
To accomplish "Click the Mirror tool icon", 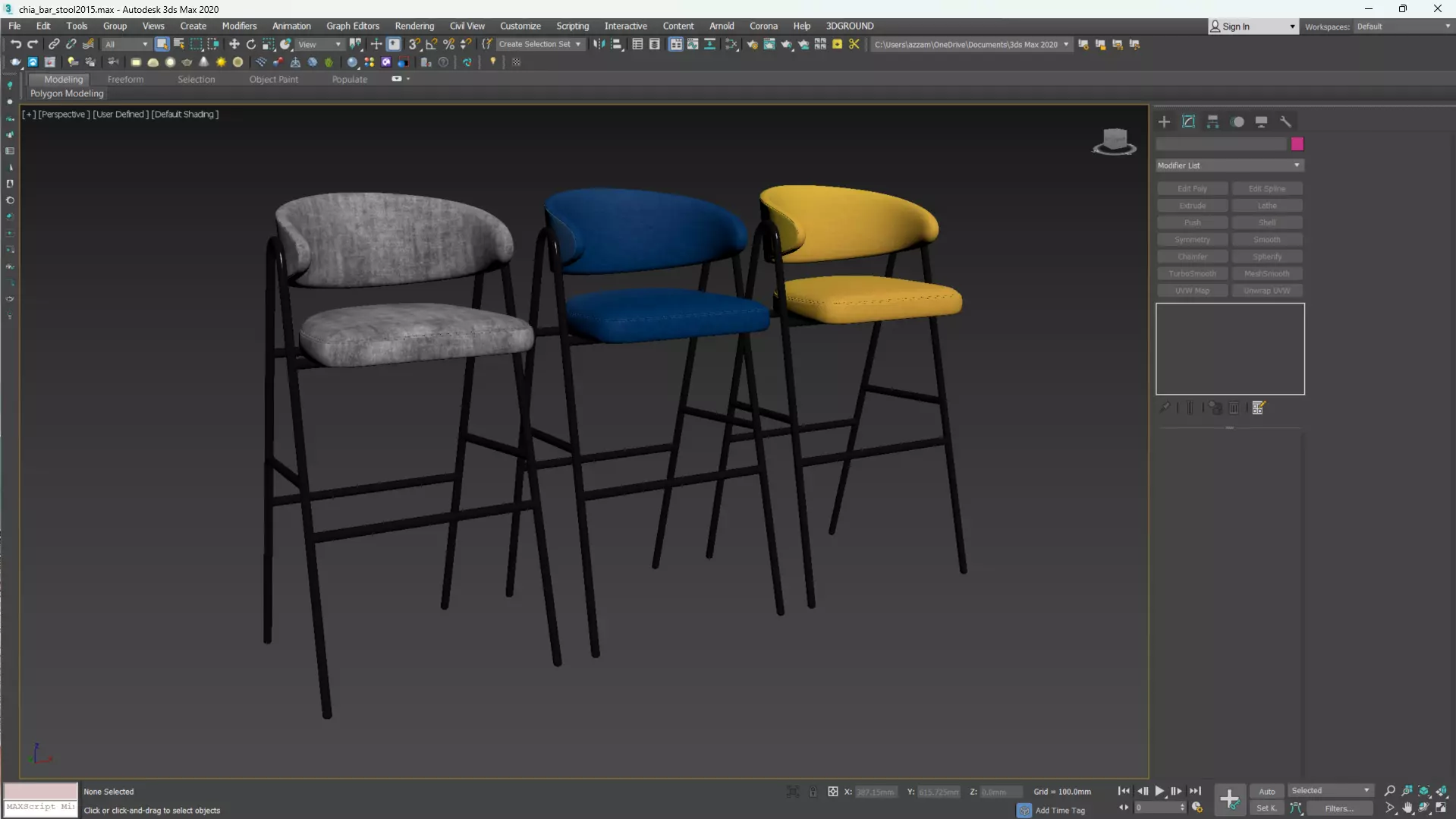I will 599,44.
